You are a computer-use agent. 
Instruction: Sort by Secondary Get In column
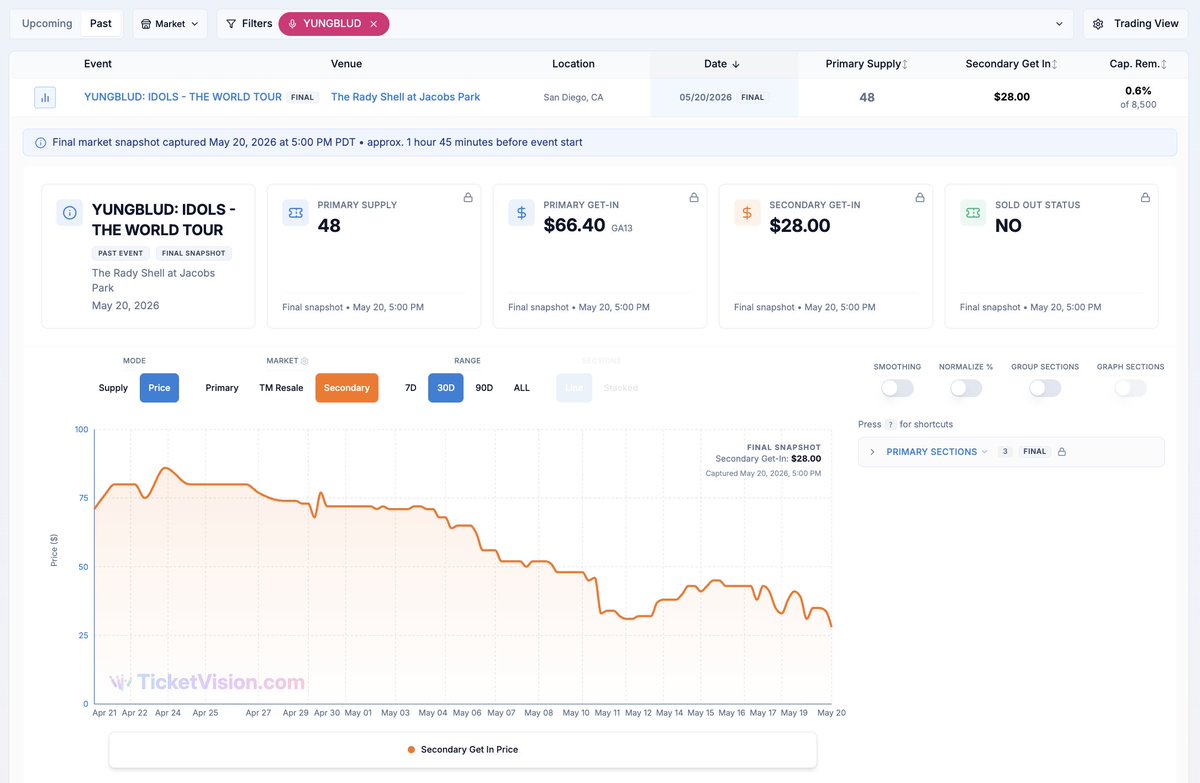(x=1012, y=64)
